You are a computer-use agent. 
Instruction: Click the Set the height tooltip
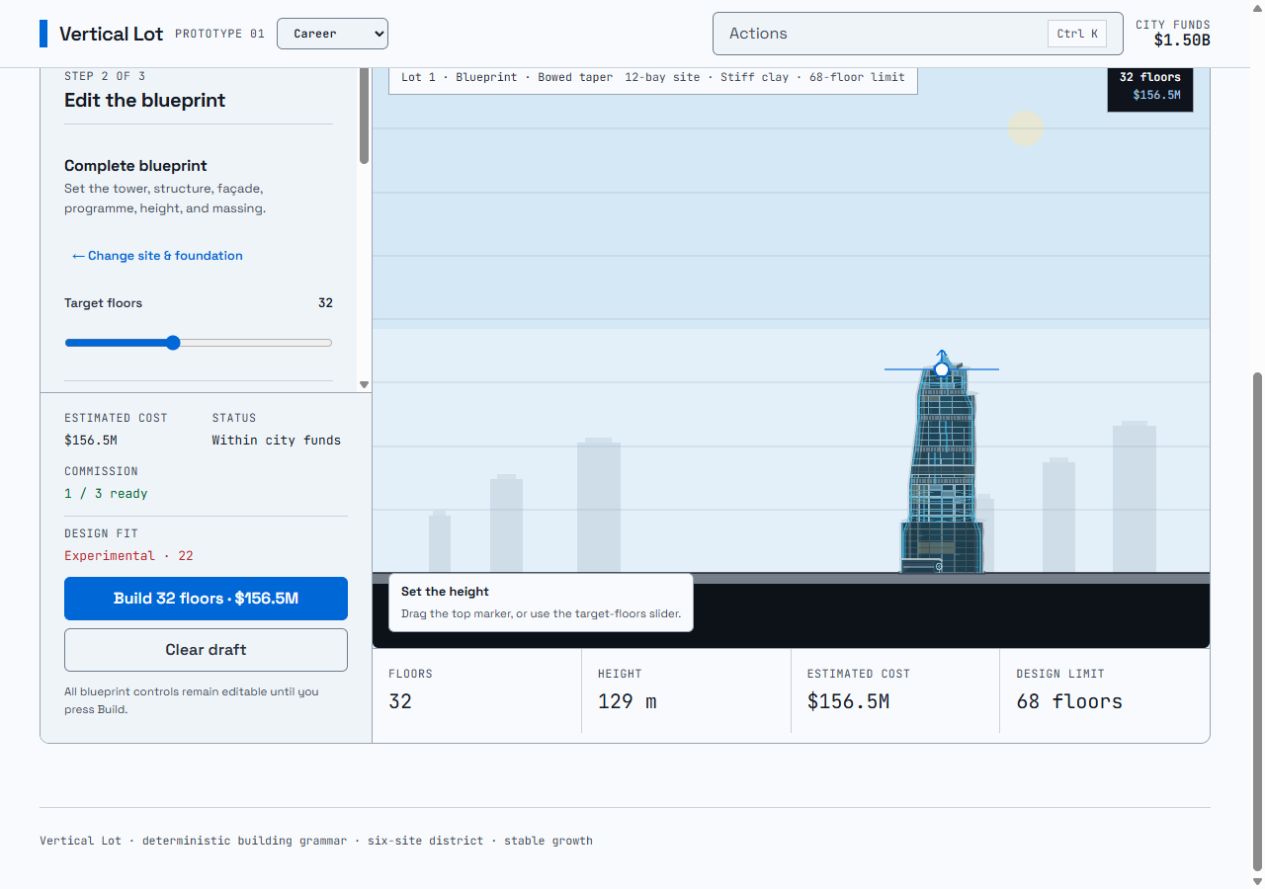pyautogui.click(x=541, y=602)
